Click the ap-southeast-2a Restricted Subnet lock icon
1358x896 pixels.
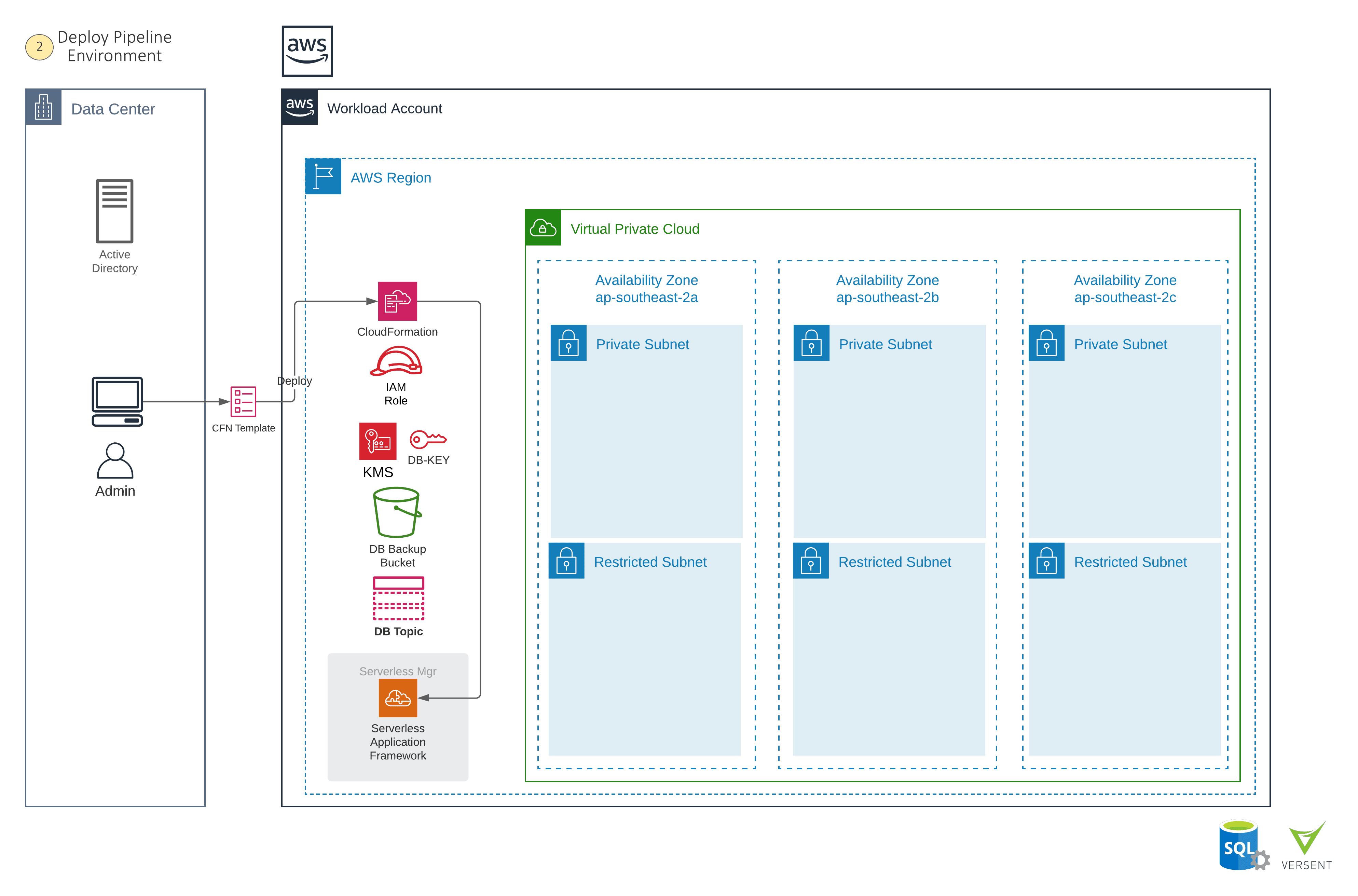566,561
